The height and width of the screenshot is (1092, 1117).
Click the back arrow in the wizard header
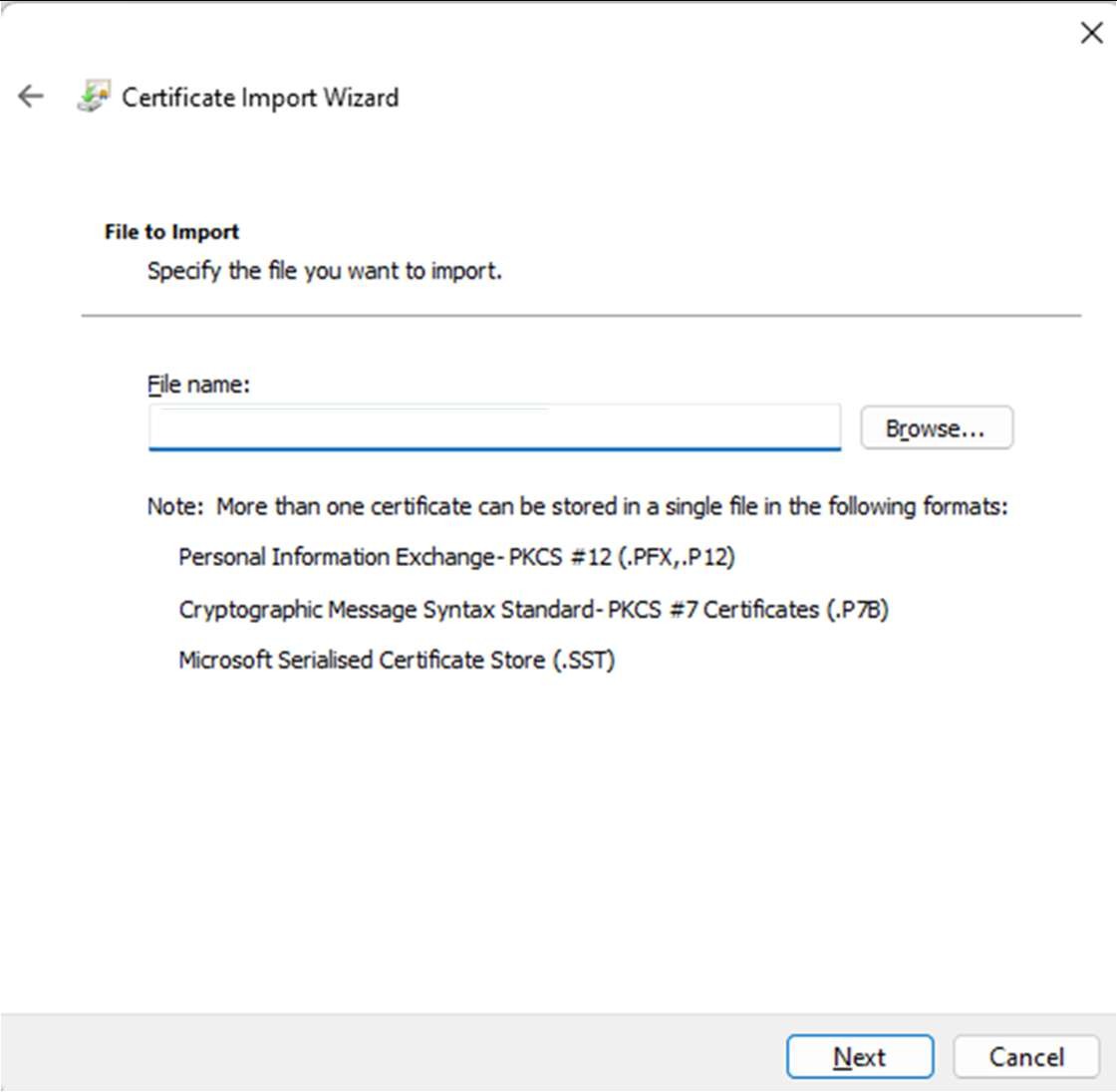[31, 97]
